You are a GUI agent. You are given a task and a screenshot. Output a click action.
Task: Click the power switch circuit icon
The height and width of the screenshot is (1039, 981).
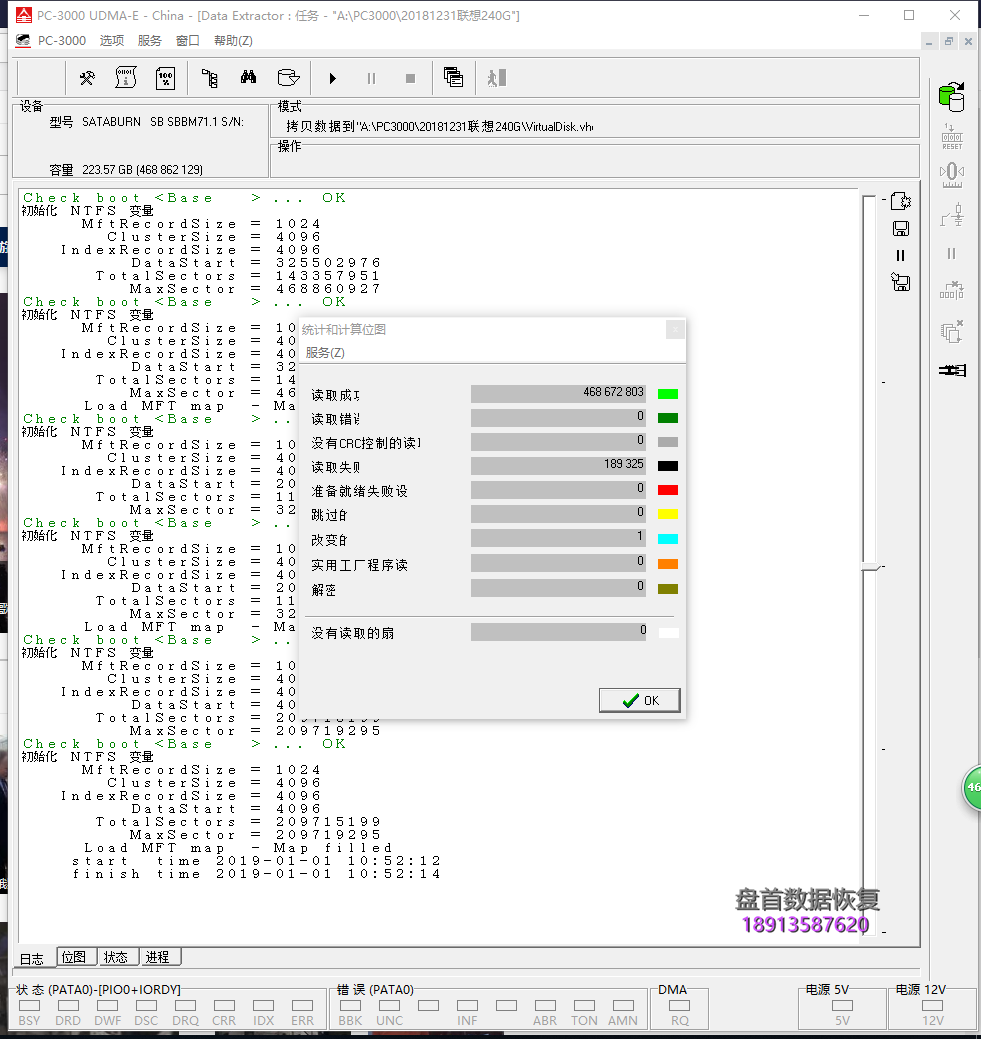pyautogui.click(x=952, y=216)
